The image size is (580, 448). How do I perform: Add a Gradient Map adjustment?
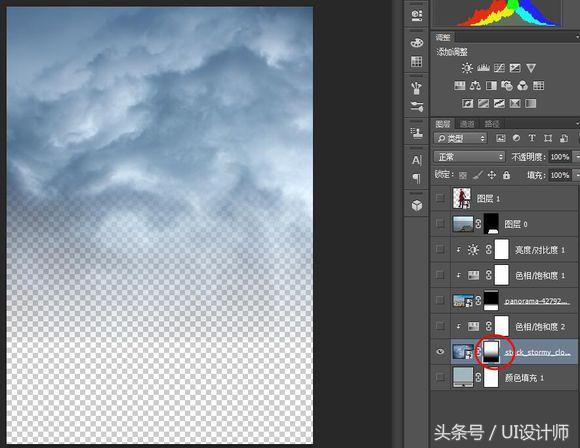[530, 104]
